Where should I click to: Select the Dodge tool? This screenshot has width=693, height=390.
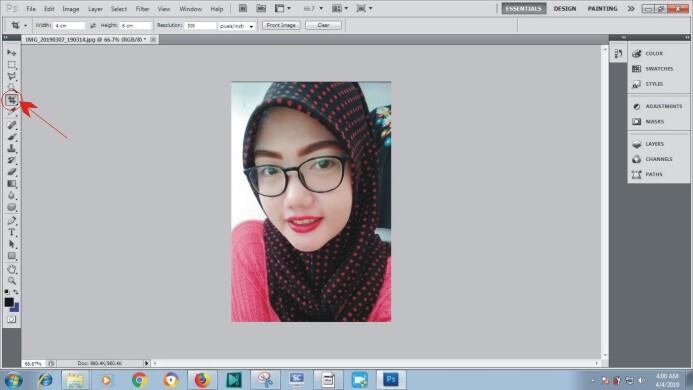(x=11, y=207)
